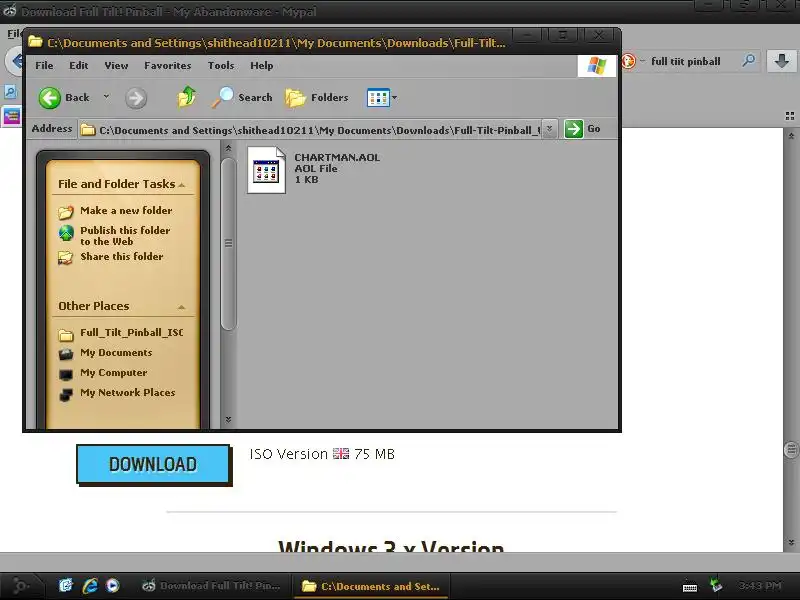The image size is (800, 600).
Task: Open the Search pane in Explorer
Action: pyautogui.click(x=242, y=97)
